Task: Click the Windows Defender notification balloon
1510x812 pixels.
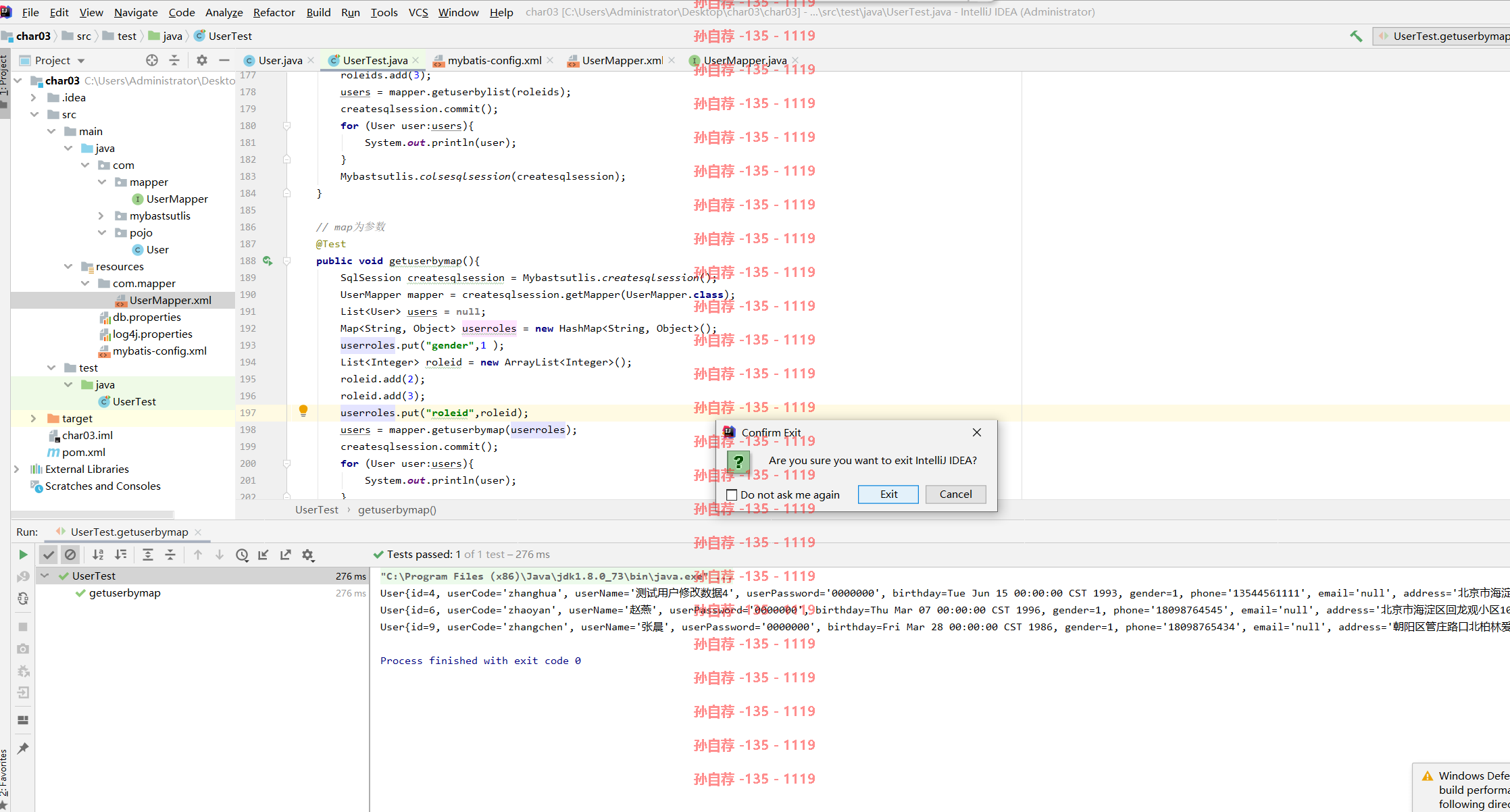Action: pos(1462,789)
